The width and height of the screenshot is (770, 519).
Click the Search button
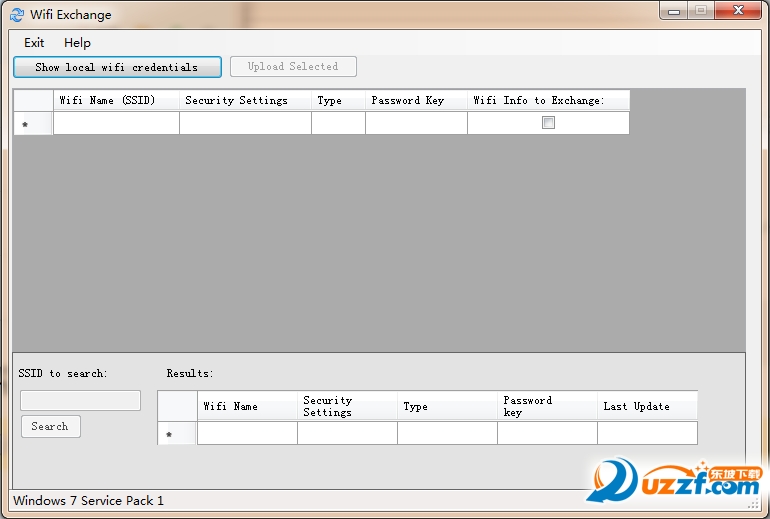[x=51, y=426]
